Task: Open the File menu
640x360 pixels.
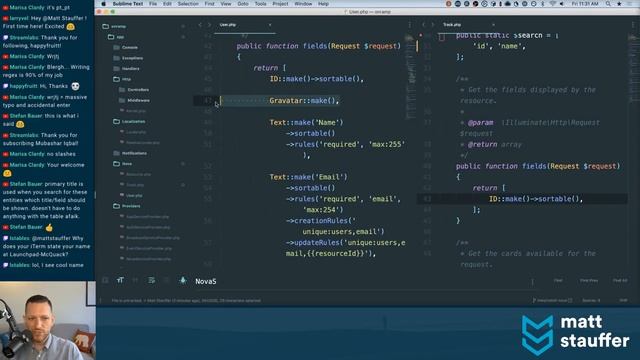Action: [153, 4]
